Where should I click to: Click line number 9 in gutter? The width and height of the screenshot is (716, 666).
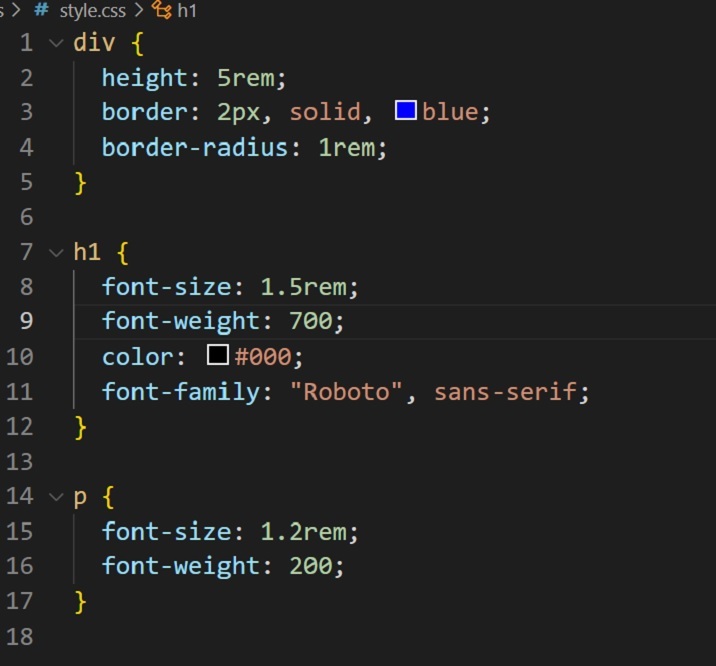(x=26, y=321)
